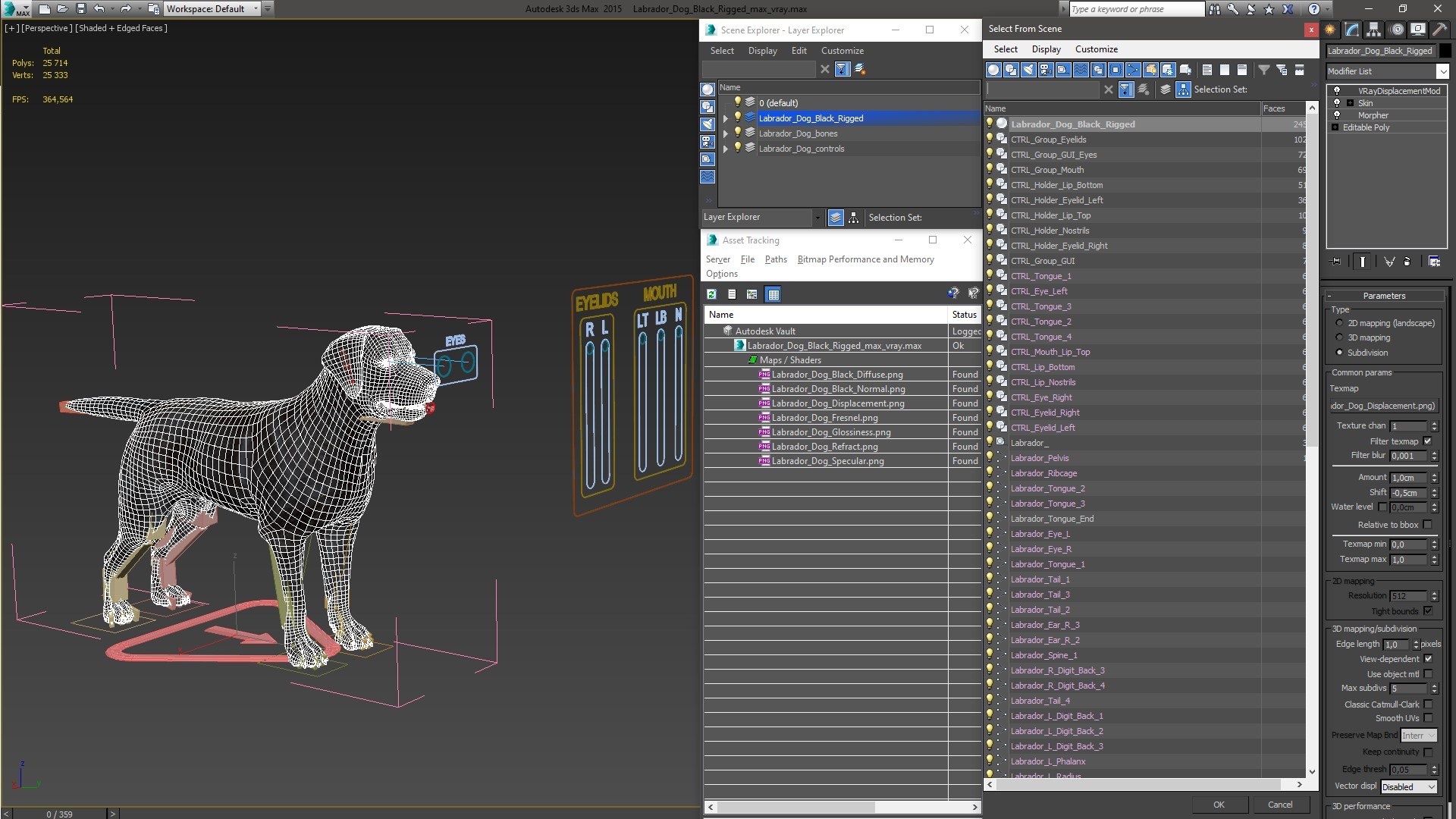Viewport: 1456px width, 819px height.
Task: Click Select Invert icon in Select From Scene
Action: pyautogui.click(x=1242, y=70)
